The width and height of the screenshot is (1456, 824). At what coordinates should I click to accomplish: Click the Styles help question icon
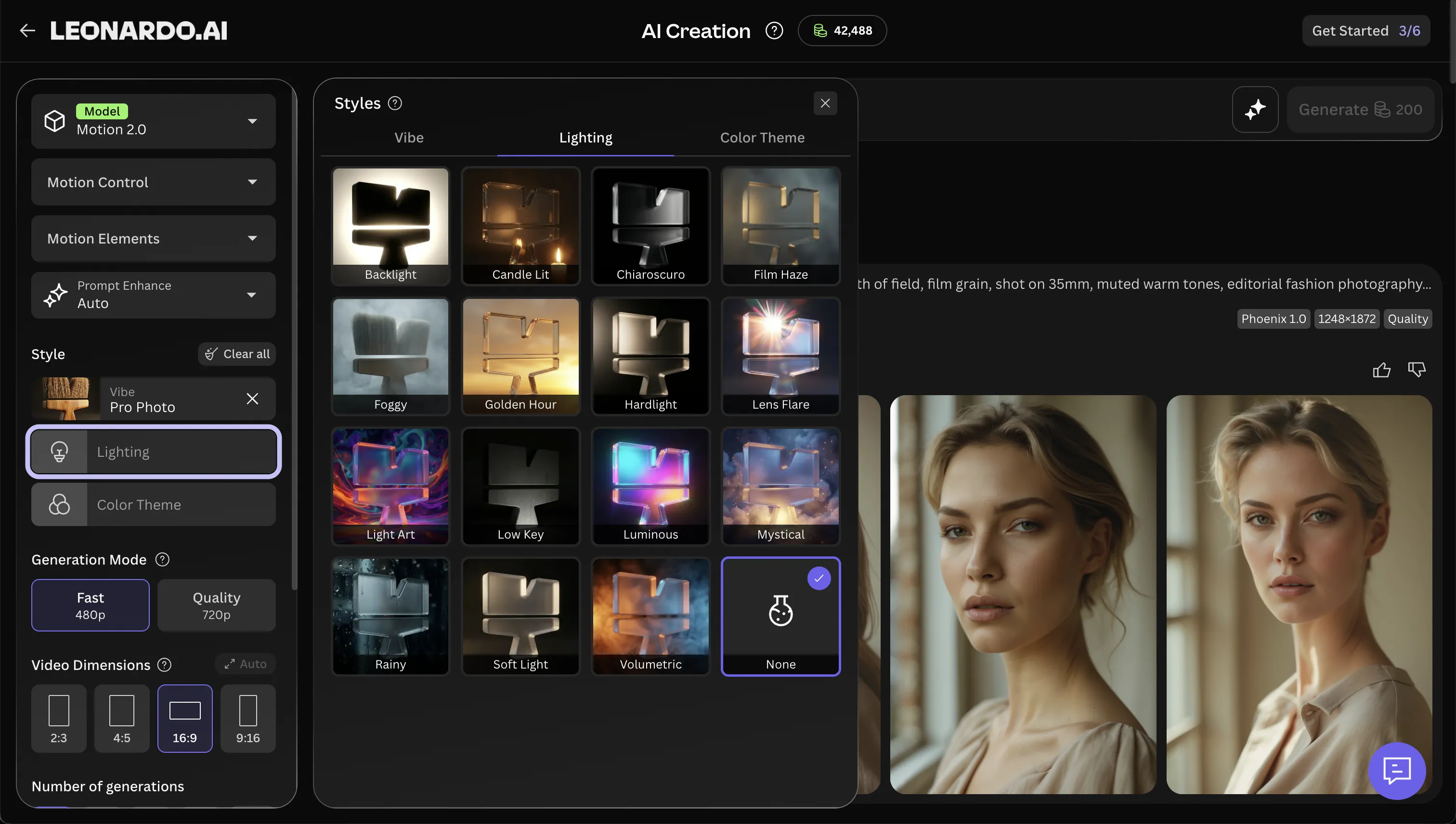[394, 103]
